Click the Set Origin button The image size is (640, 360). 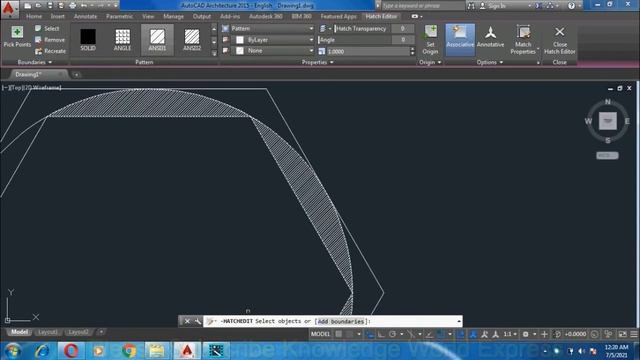click(430, 40)
